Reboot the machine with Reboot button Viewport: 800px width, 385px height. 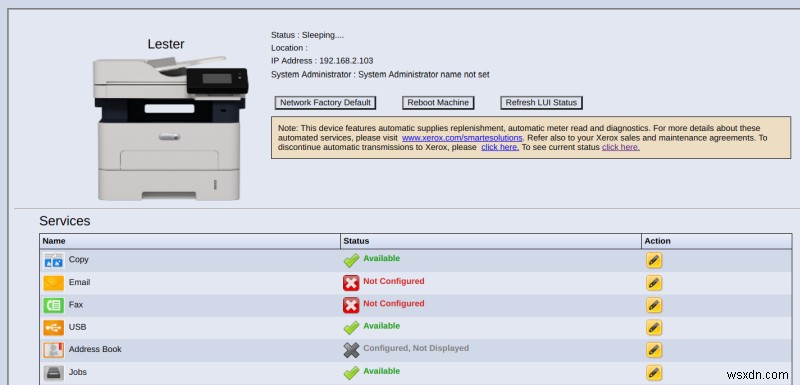click(x=438, y=102)
